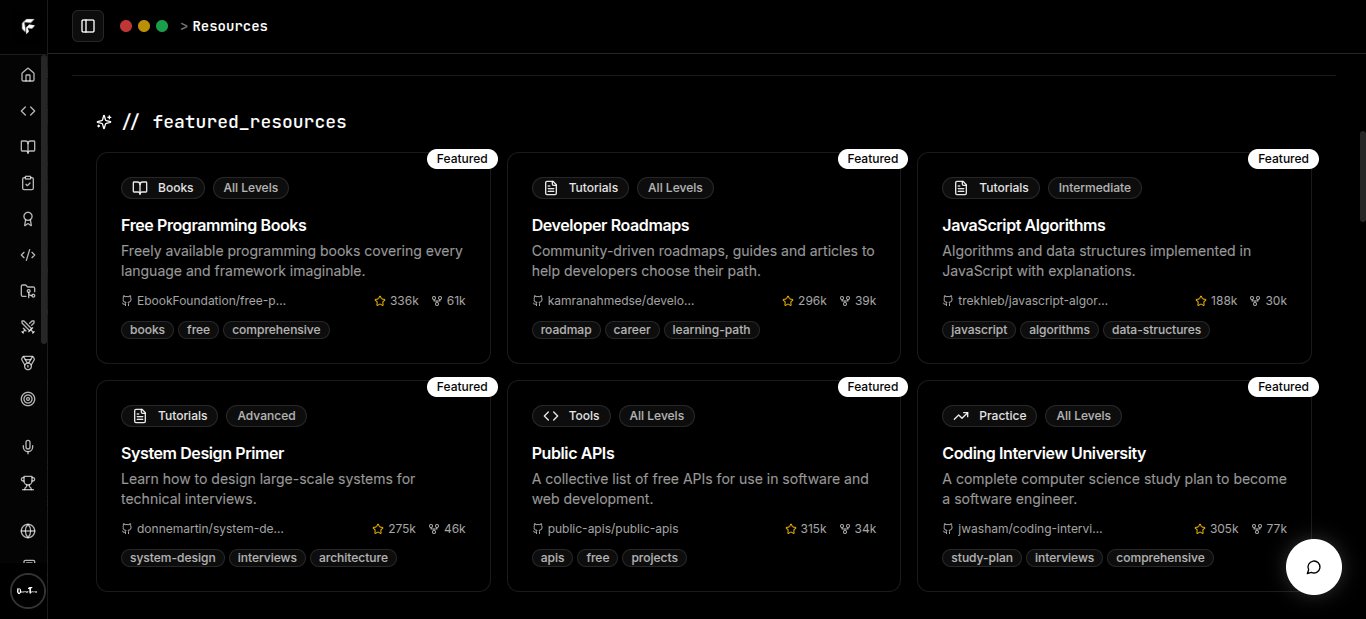Open the clipboard-check sidebar icon
Screen dimensions: 1366x619
28,183
